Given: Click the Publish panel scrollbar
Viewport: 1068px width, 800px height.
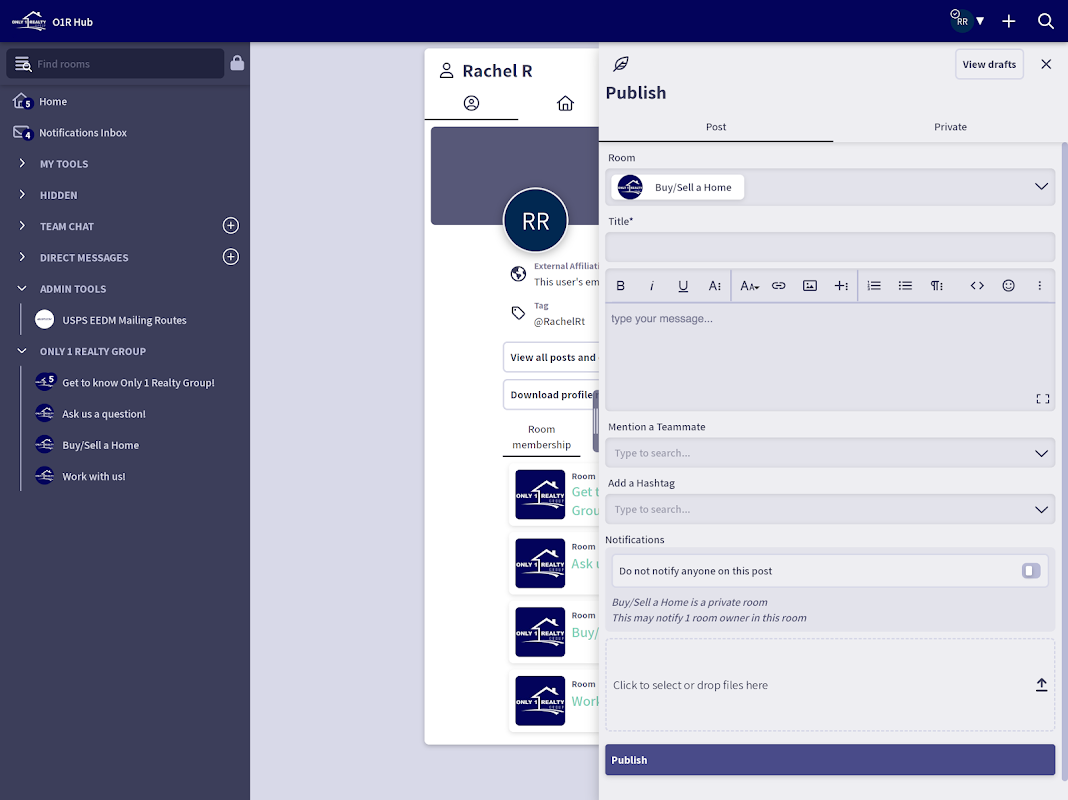Looking at the screenshot, I should [x=1065, y=460].
